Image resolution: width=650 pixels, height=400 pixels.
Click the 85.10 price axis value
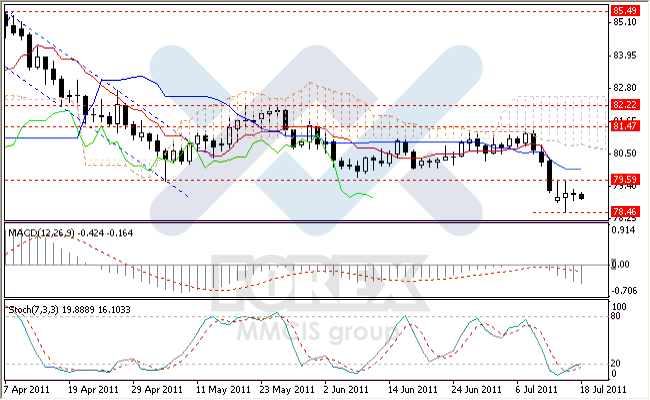click(x=625, y=22)
